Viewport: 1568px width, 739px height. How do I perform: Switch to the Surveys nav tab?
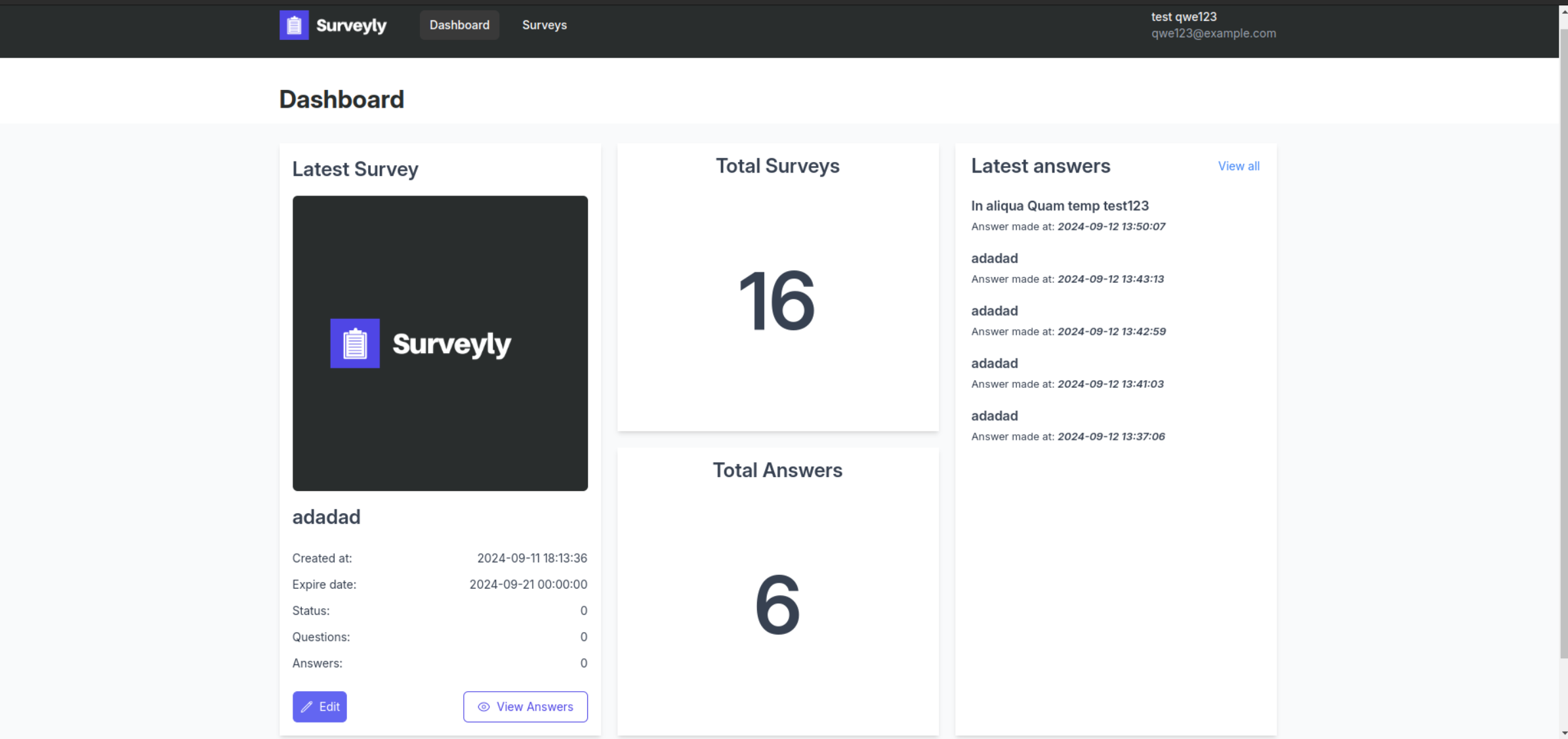click(x=545, y=25)
